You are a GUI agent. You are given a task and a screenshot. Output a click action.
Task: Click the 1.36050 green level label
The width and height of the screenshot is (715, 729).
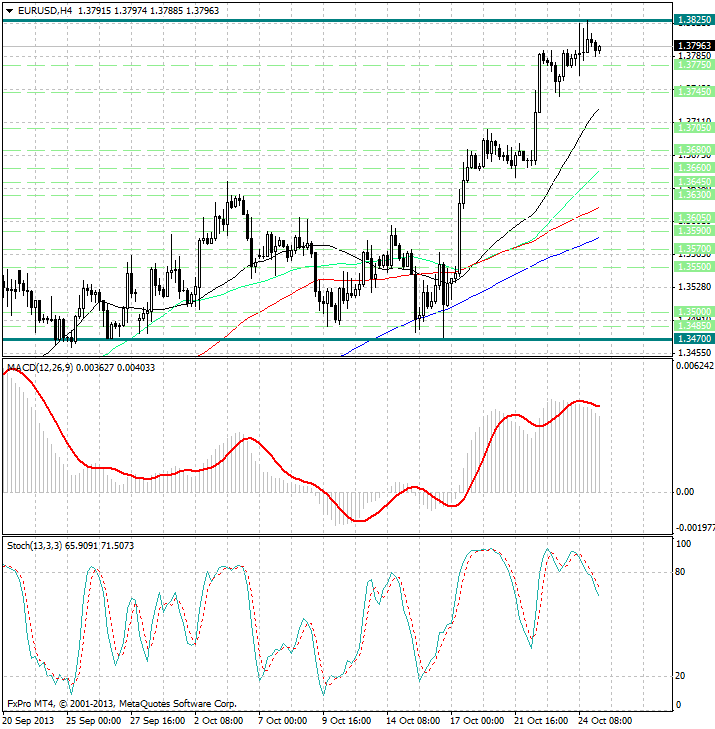(694, 218)
